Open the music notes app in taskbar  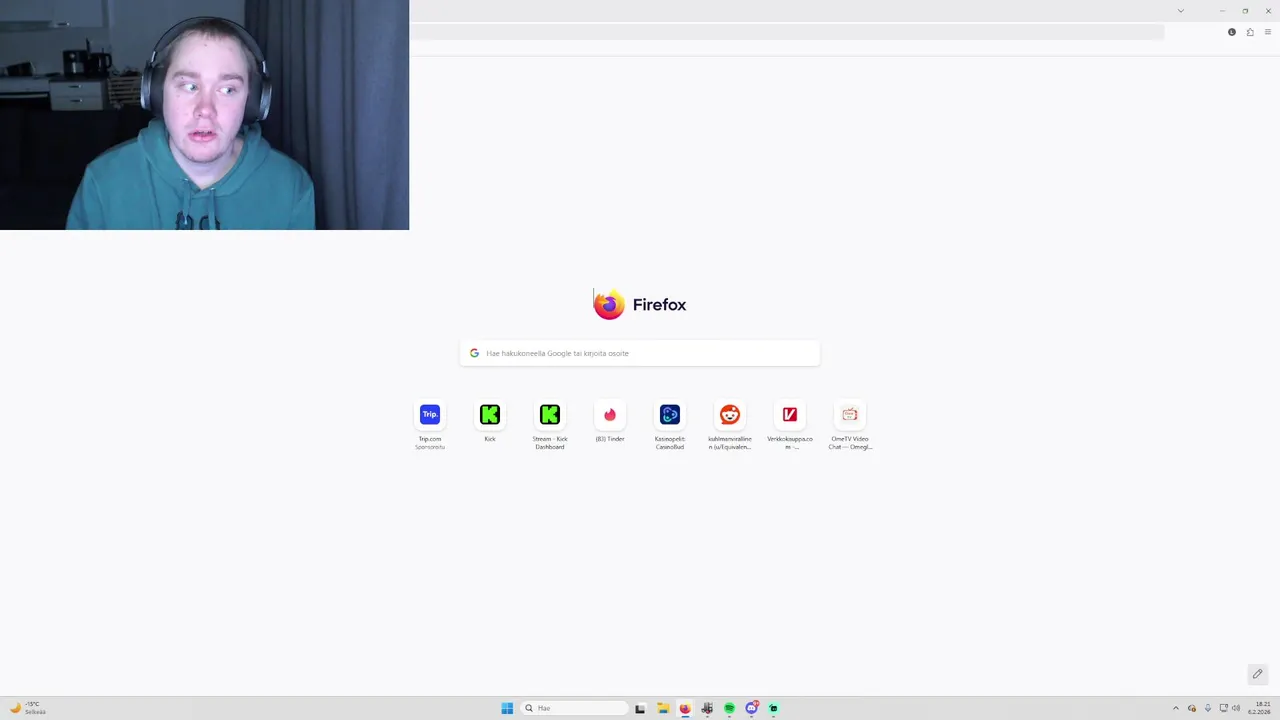point(707,708)
